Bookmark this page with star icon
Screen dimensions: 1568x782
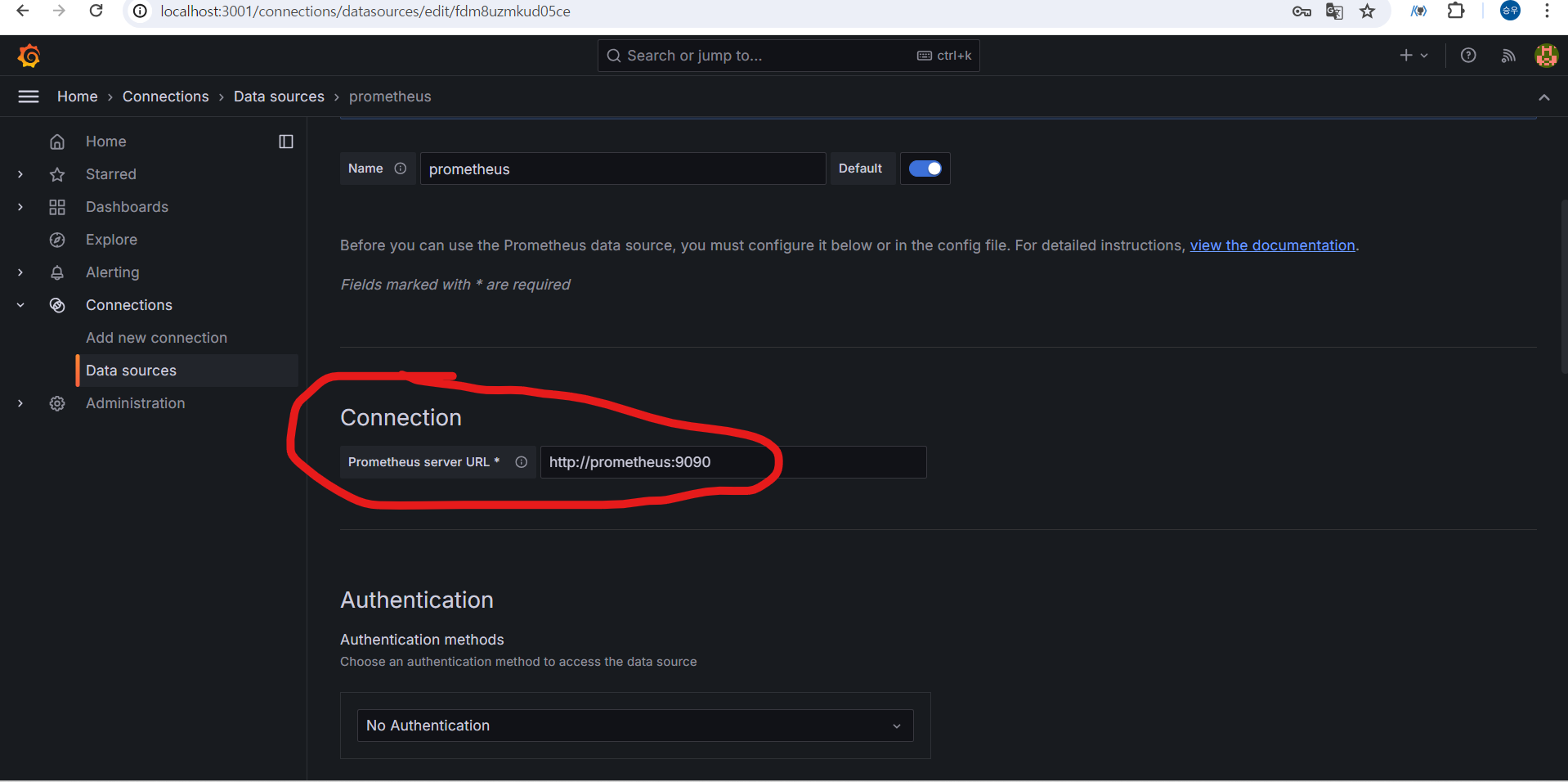pos(1367,11)
